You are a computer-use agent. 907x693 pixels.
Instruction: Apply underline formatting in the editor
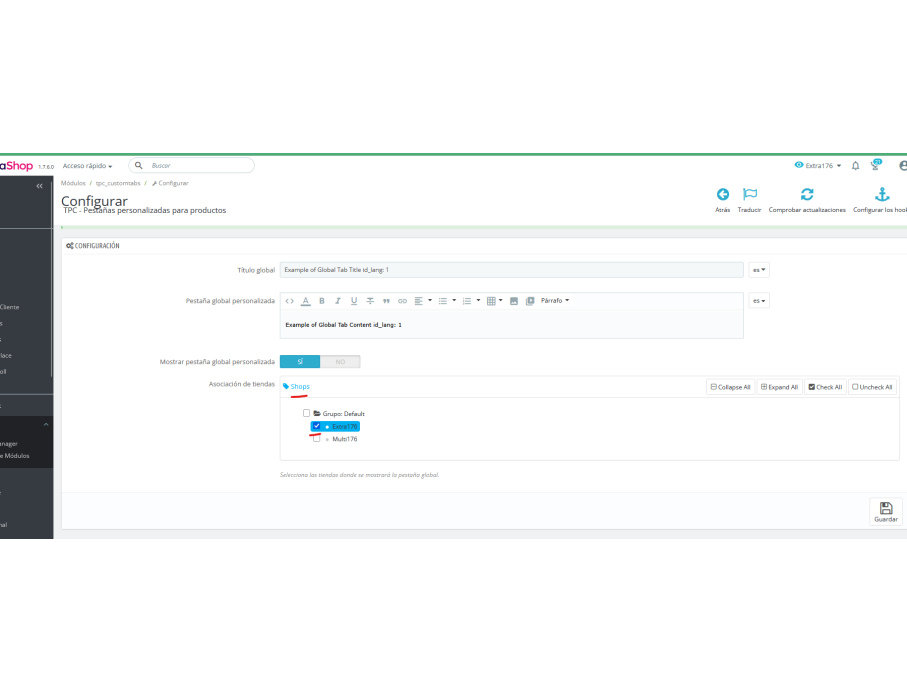coord(354,301)
